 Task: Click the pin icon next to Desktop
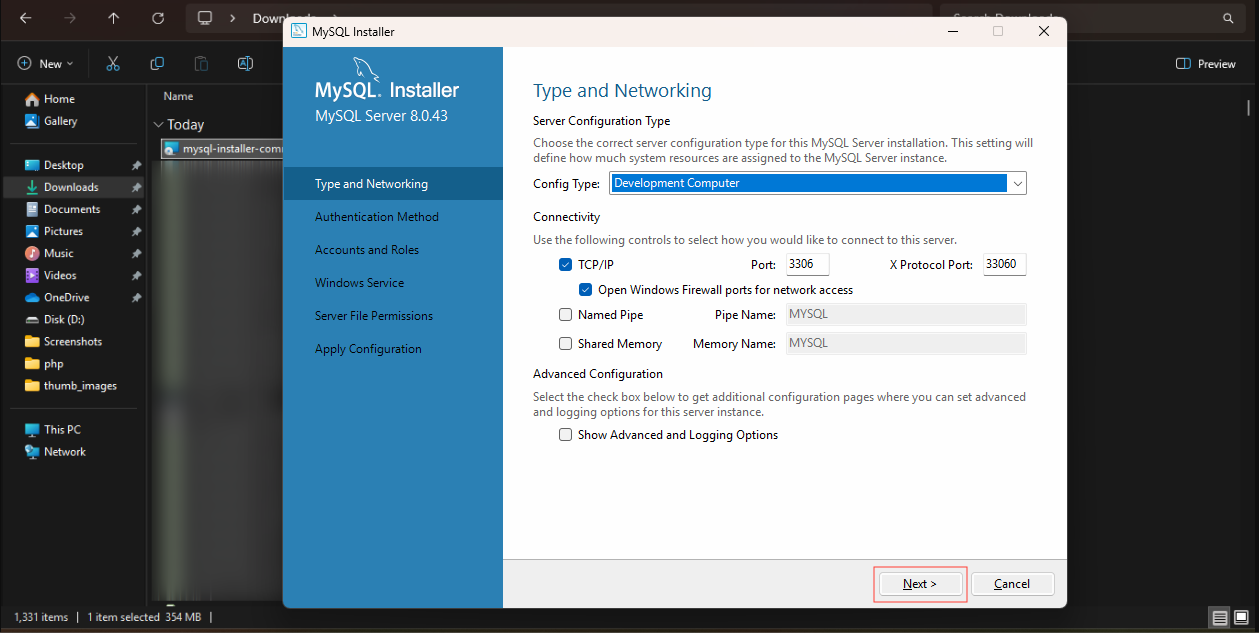pyautogui.click(x=136, y=165)
